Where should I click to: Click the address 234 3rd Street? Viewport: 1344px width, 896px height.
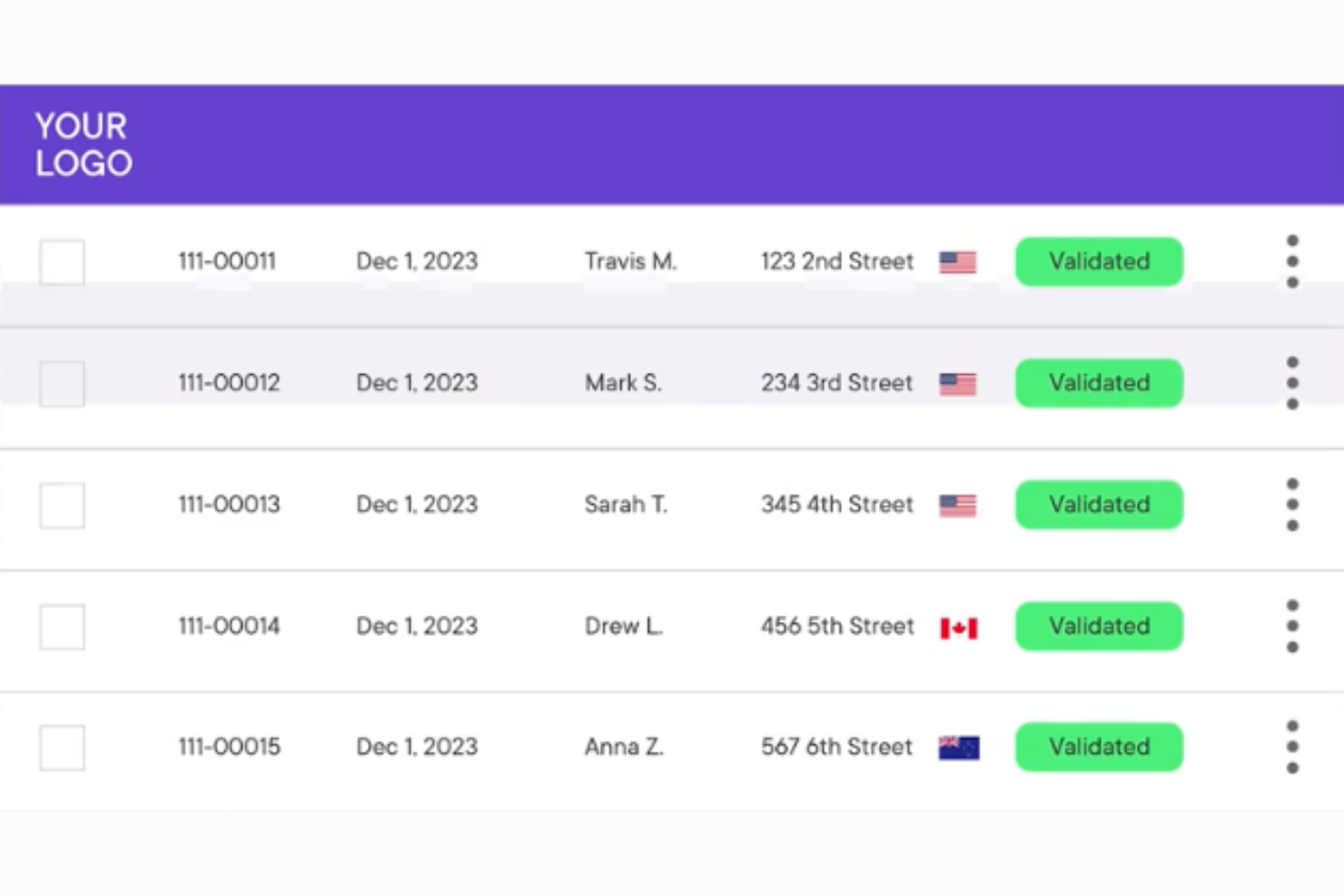click(836, 383)
